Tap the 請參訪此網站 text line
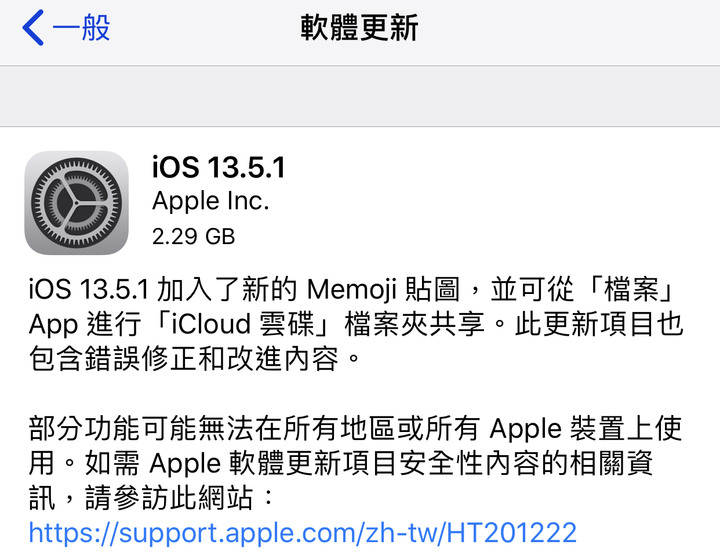Screen dimensions: 720x552 pyautogui.click(x=152, y=497)
